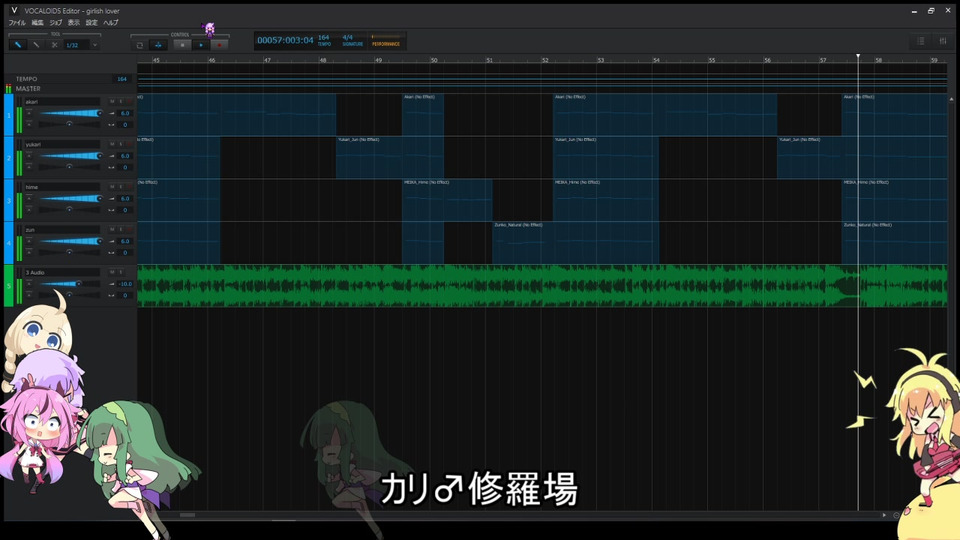This screenshot has height=540, width=960.
Task: Start recording with the red record button
Action: point(219,45)
